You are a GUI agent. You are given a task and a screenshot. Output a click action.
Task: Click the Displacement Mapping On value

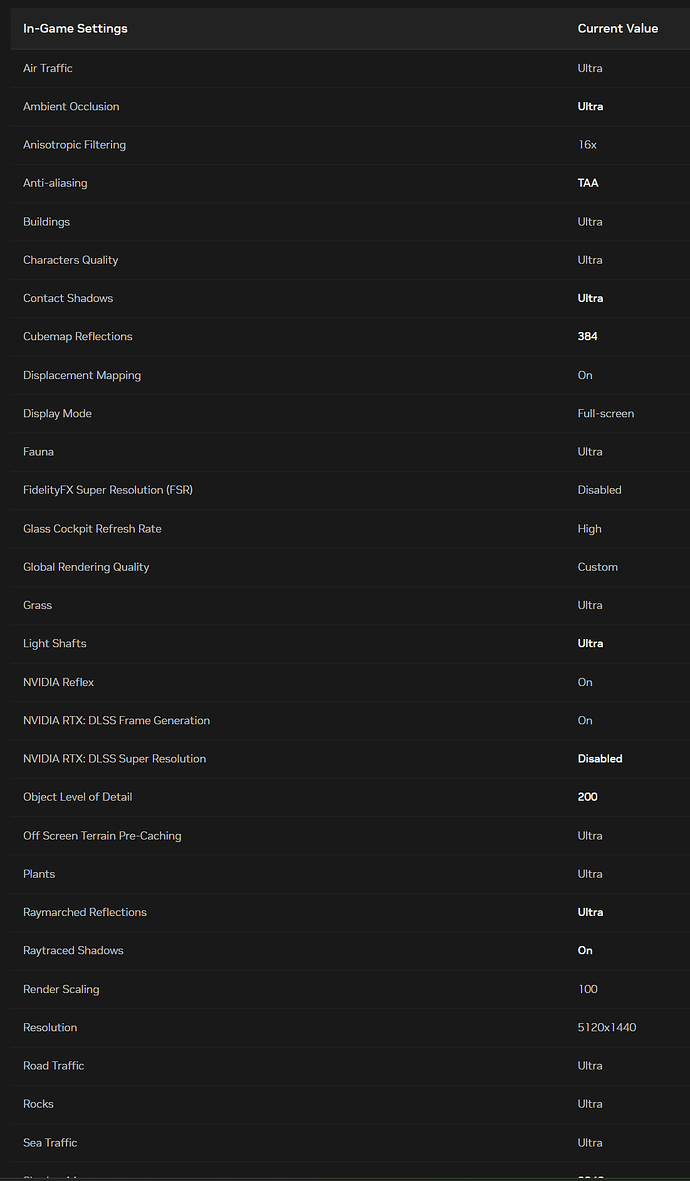585,375
